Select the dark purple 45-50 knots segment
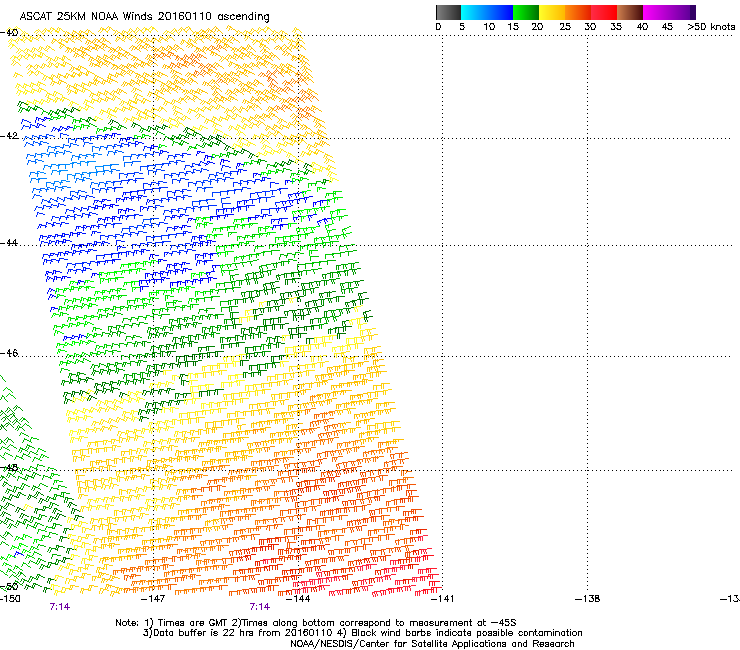The width and height of the screenshot is (740, 650). 682,12
